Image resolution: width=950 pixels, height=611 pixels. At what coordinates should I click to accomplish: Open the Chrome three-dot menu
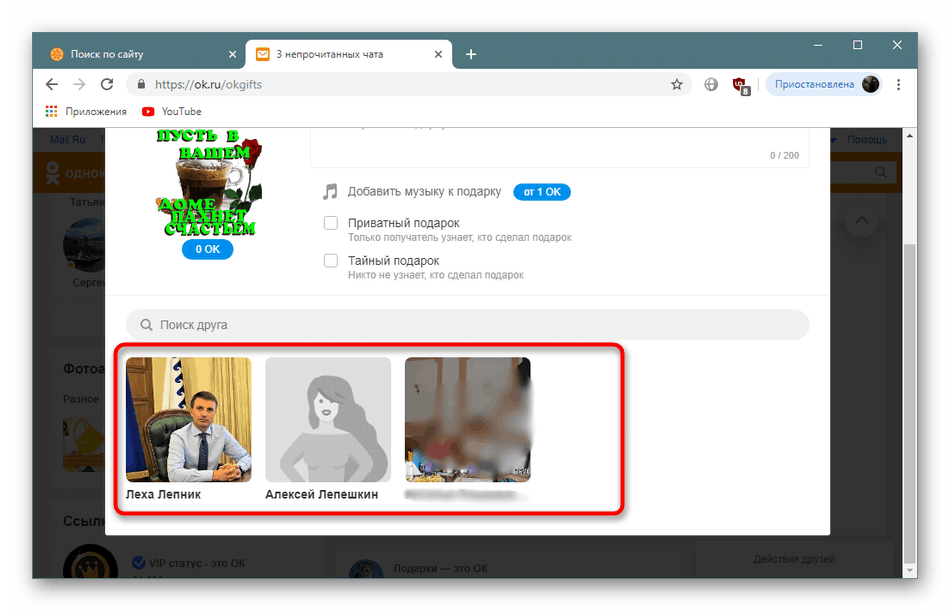899,84
